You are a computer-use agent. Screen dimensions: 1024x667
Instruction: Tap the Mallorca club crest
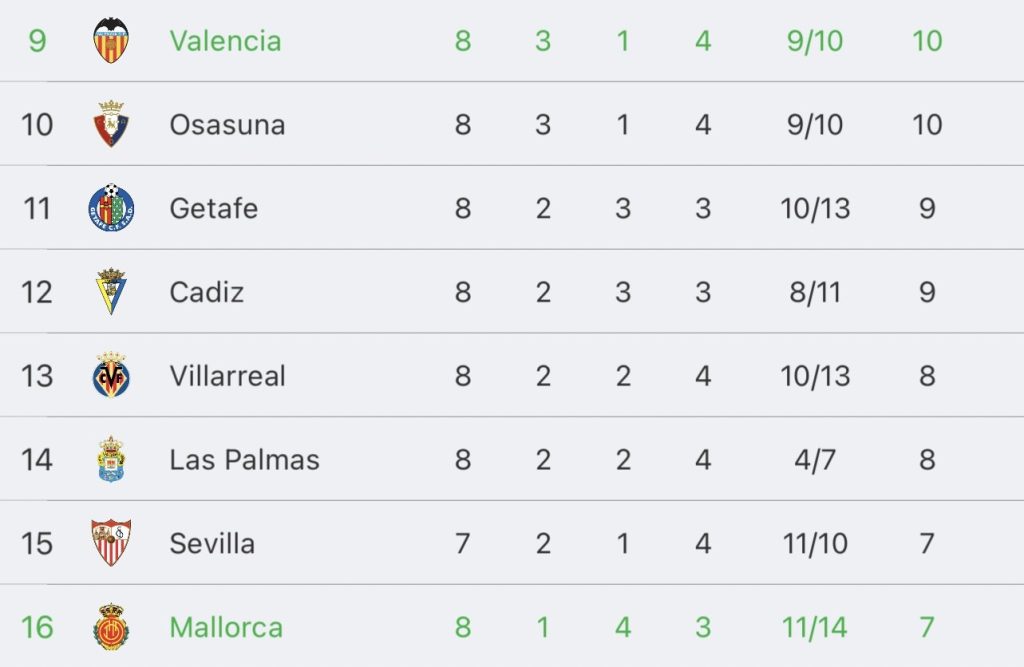tap(111, 626)
